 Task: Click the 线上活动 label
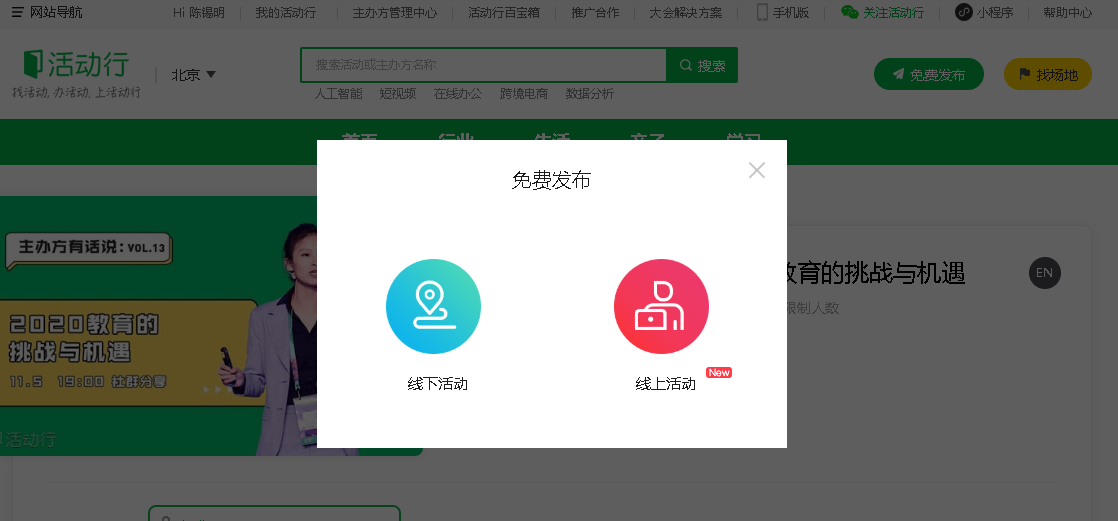pos(665,384)
